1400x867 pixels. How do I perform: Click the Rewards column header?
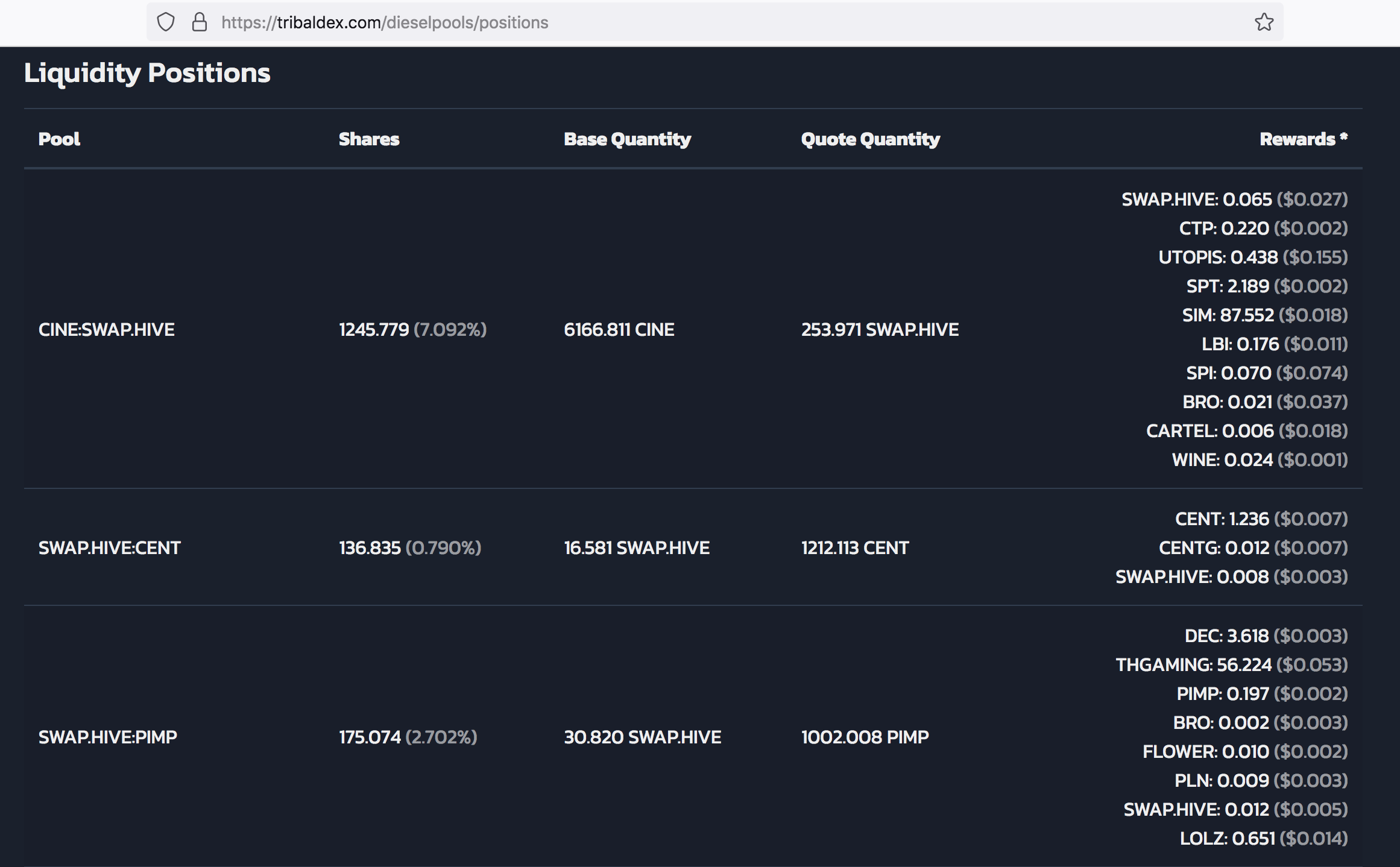pyautogui.click(x=1304, y=139)
